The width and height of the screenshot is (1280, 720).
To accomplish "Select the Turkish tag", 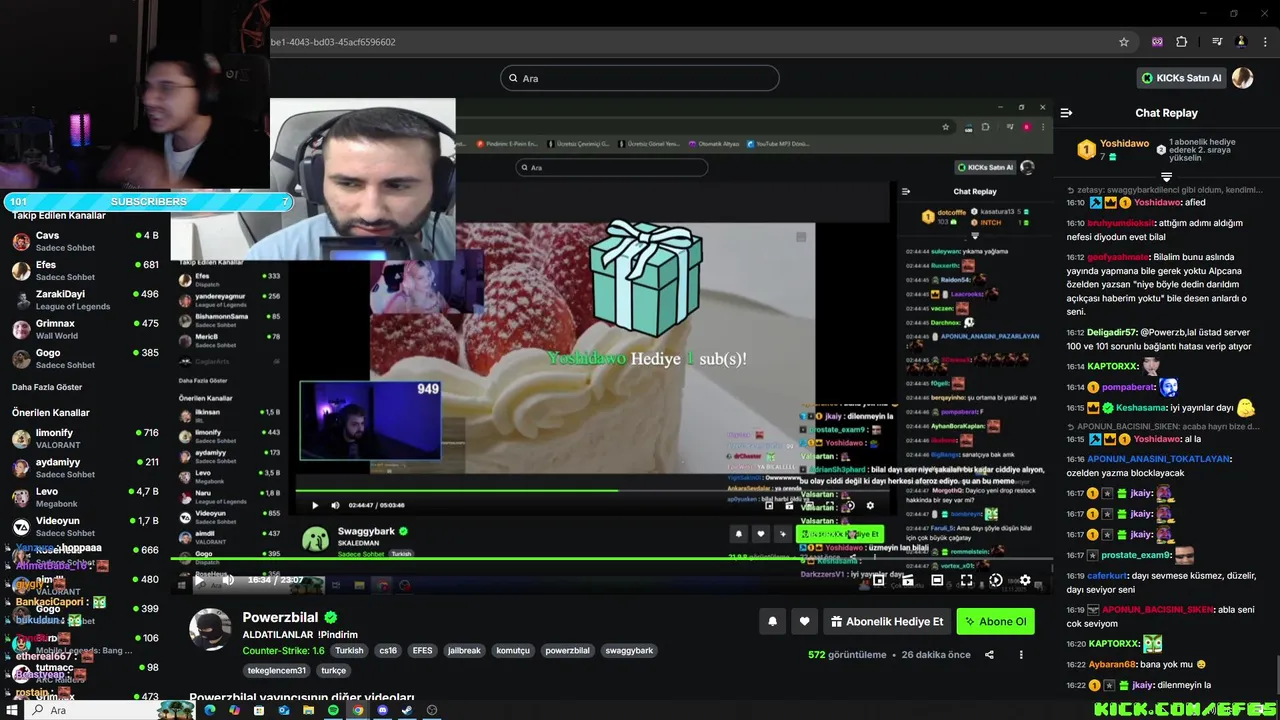I will tap(349, 650).
